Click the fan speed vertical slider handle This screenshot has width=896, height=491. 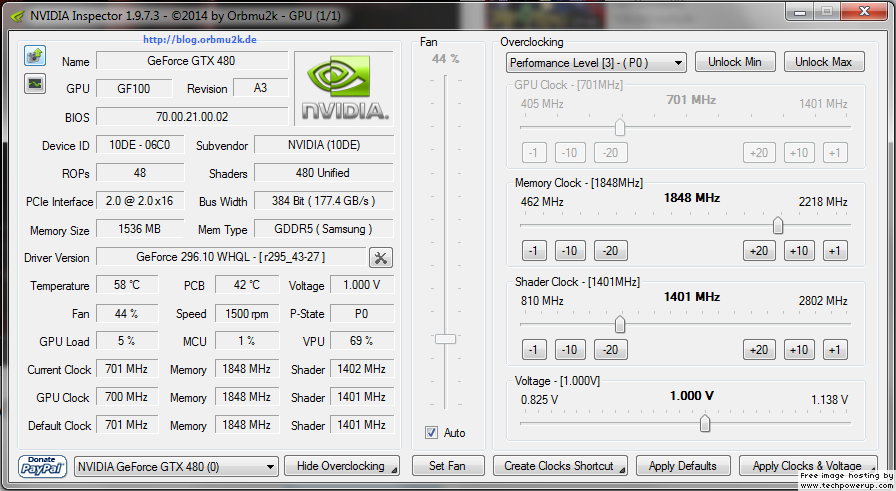[x=446, y=339]
